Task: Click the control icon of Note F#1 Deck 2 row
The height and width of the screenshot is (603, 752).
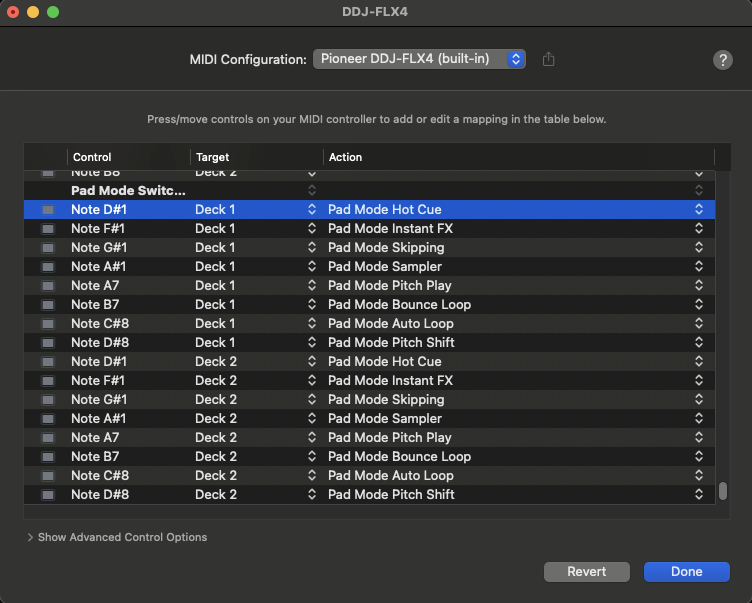Action: [48, 381]
